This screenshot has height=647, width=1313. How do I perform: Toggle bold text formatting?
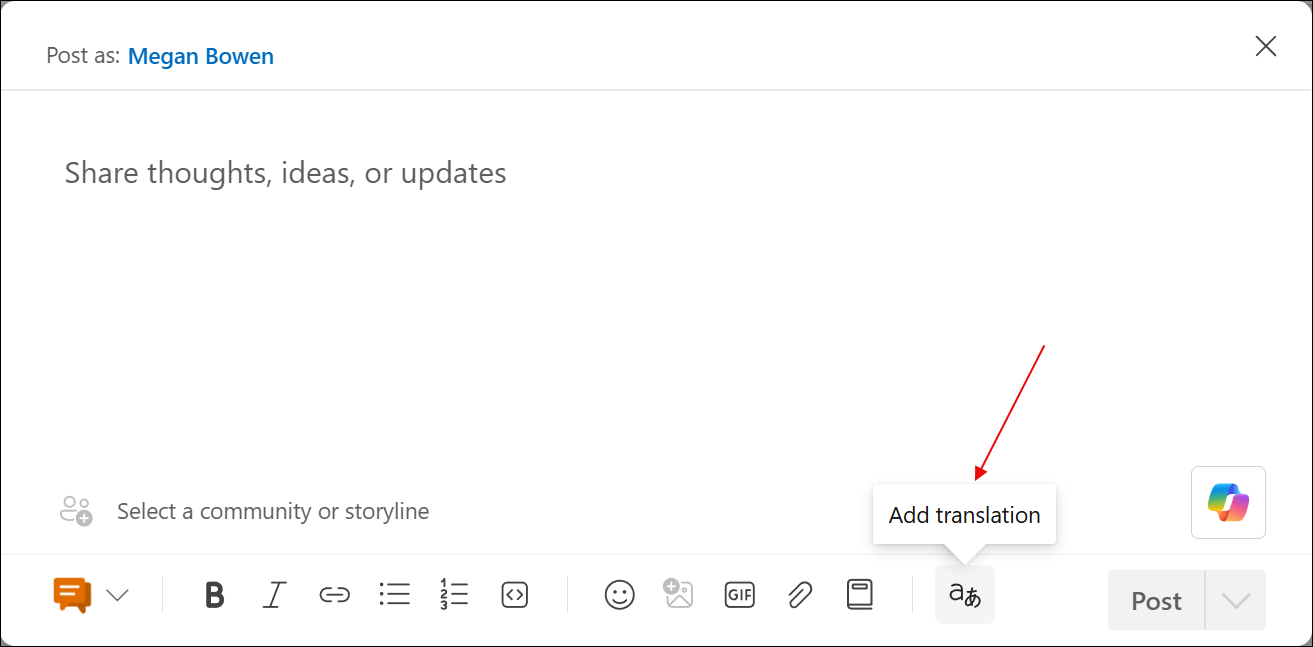[x=213, y=594]
